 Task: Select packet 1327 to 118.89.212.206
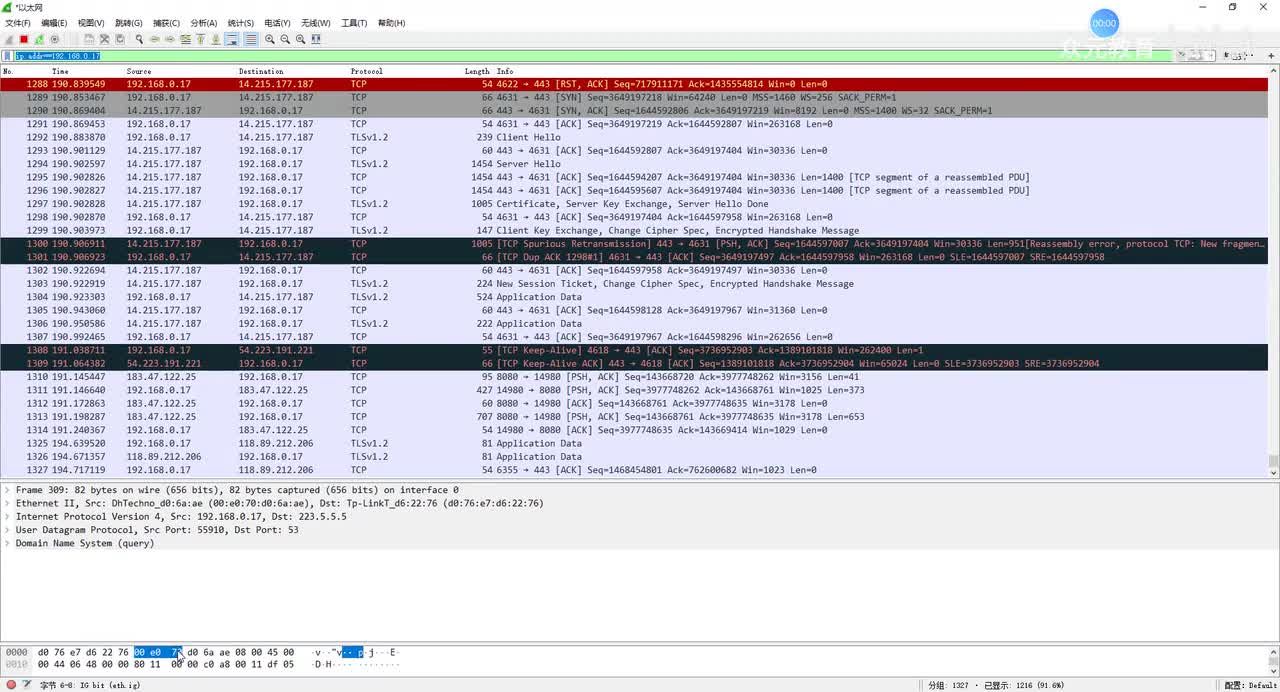click(634, 470)
